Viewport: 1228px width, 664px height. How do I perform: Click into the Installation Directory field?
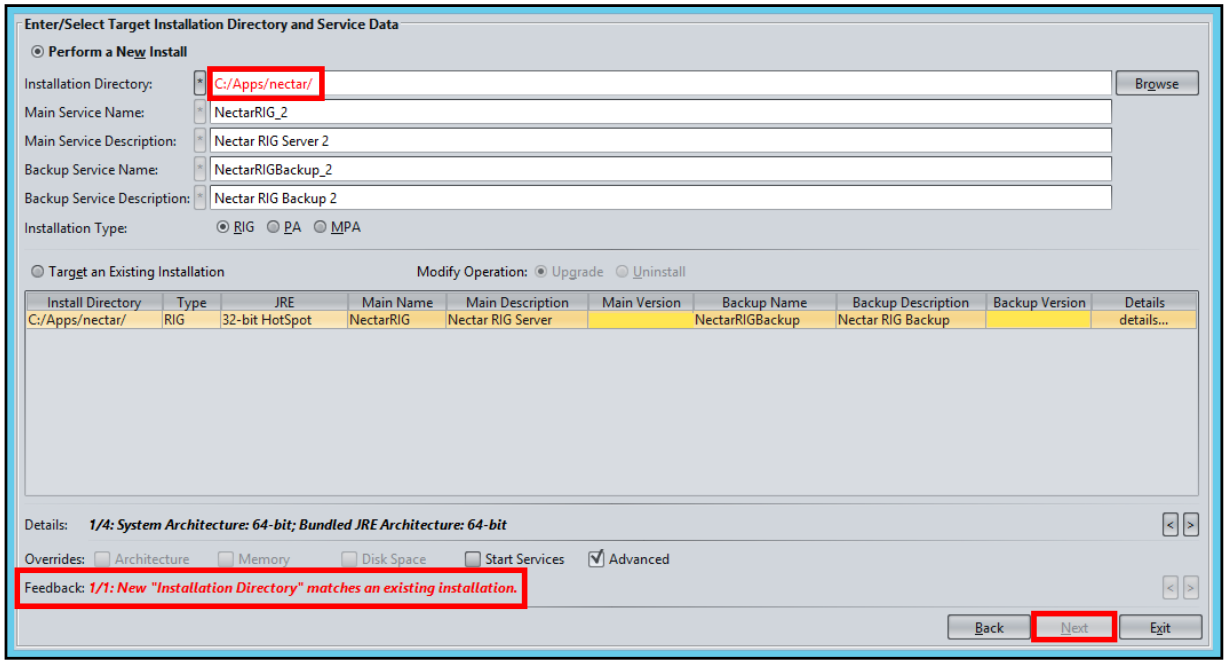point(660,84)
